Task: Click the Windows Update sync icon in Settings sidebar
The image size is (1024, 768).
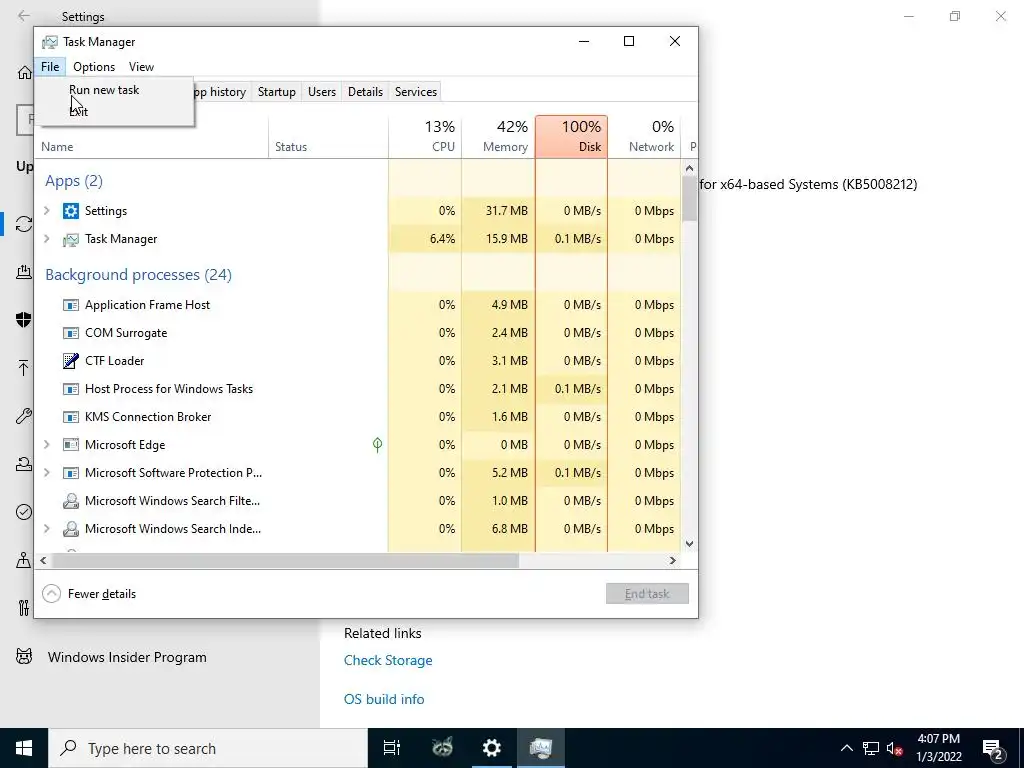Action: 24,224
